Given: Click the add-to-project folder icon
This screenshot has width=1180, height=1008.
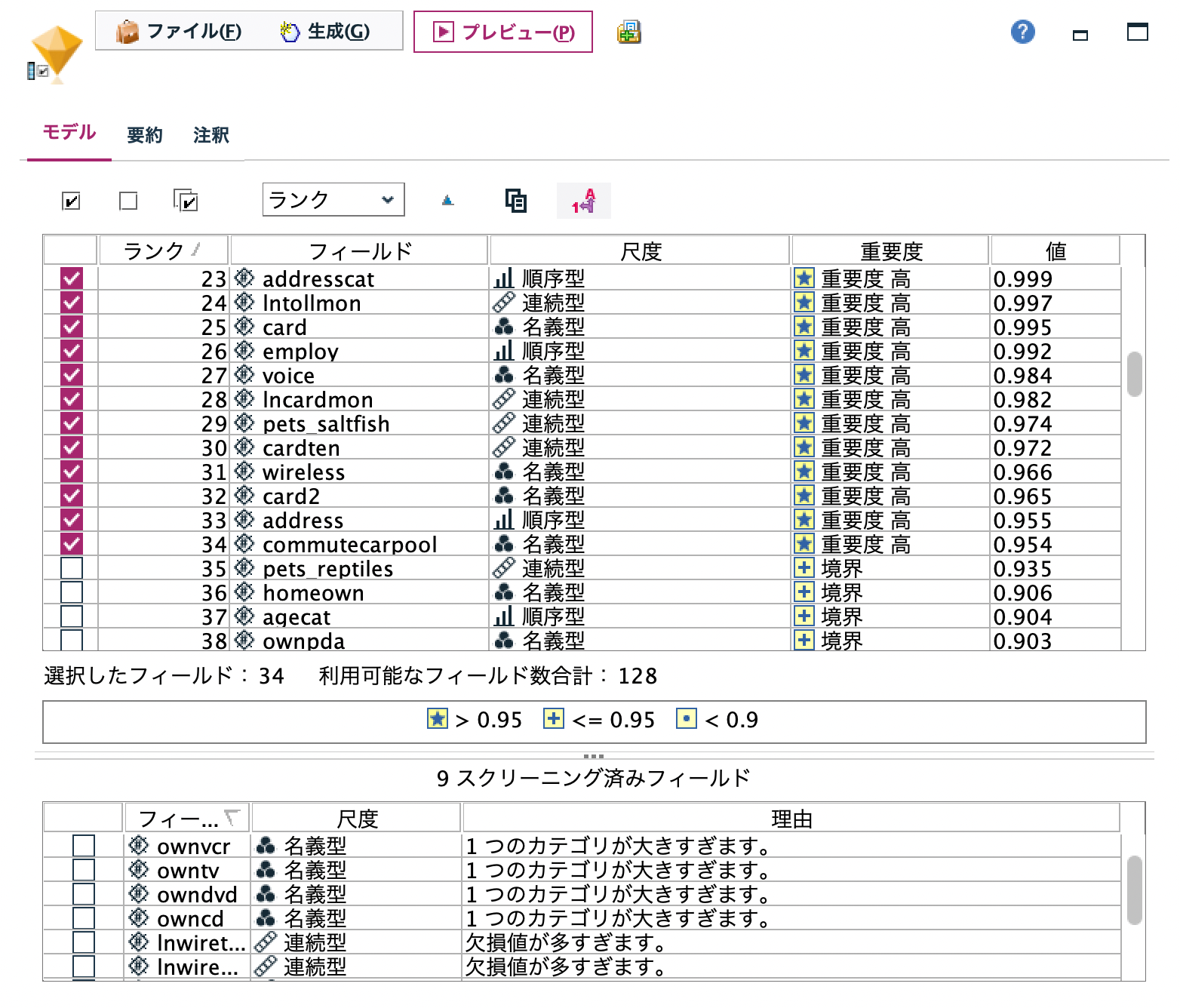Looking at the screenshot, I should click(x=629, y=33).
